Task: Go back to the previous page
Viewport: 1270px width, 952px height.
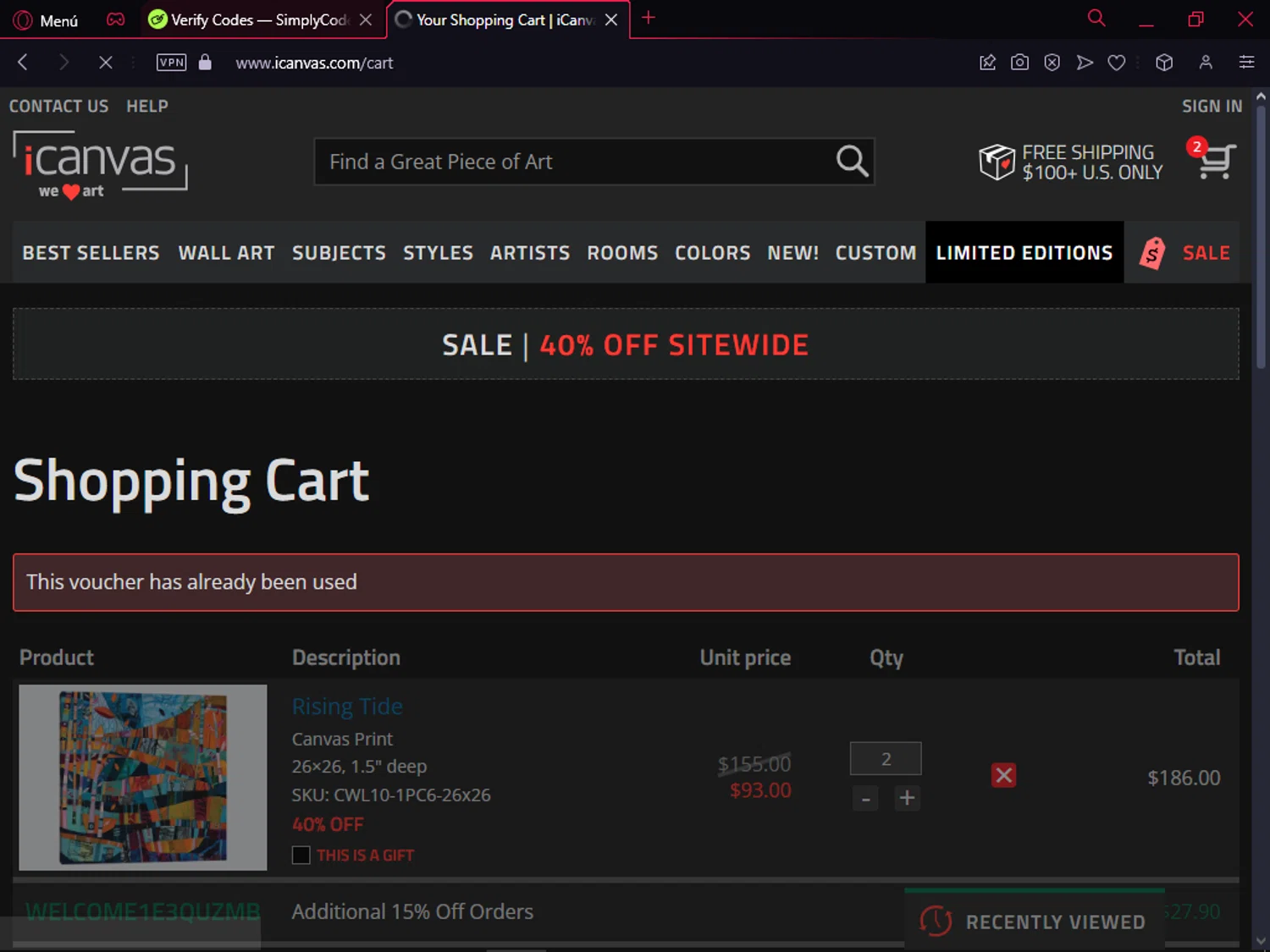Action: pyautogui.click(x=24, y=62)
